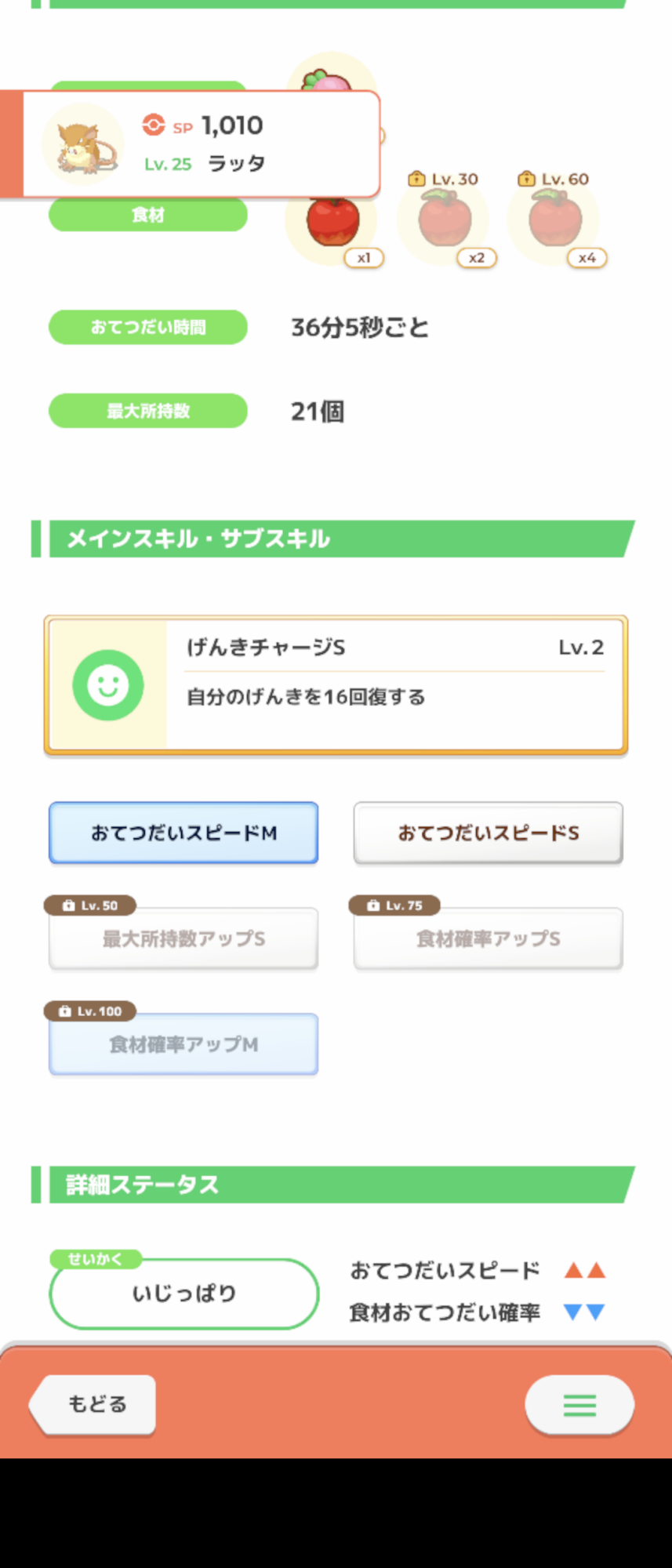Click the 食材 green label
This screenshot has width=672, height=1568.
click(x=148, y=215)
